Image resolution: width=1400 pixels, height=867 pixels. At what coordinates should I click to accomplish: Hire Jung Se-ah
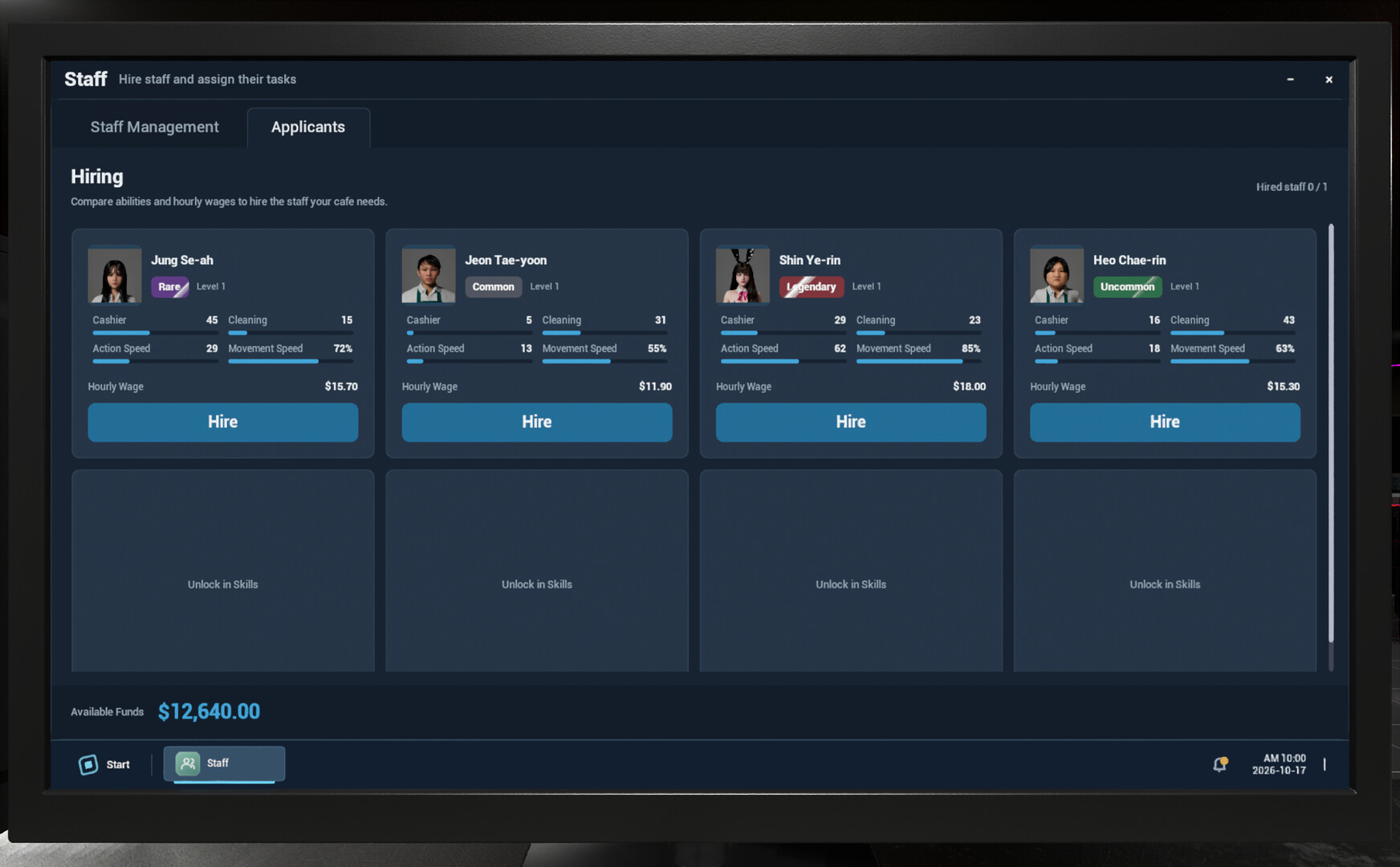pos(223,422)
